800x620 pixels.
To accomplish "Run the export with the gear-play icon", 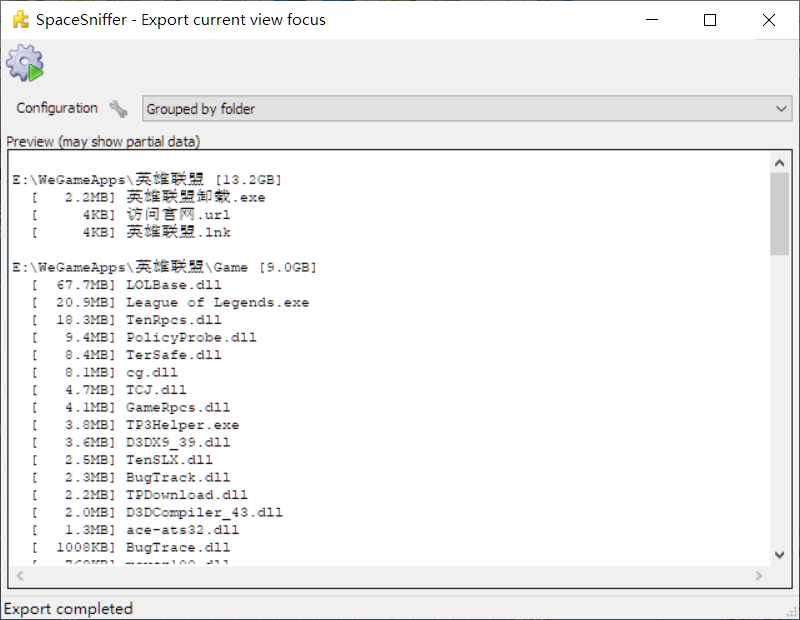I will (x=25, y=63).
